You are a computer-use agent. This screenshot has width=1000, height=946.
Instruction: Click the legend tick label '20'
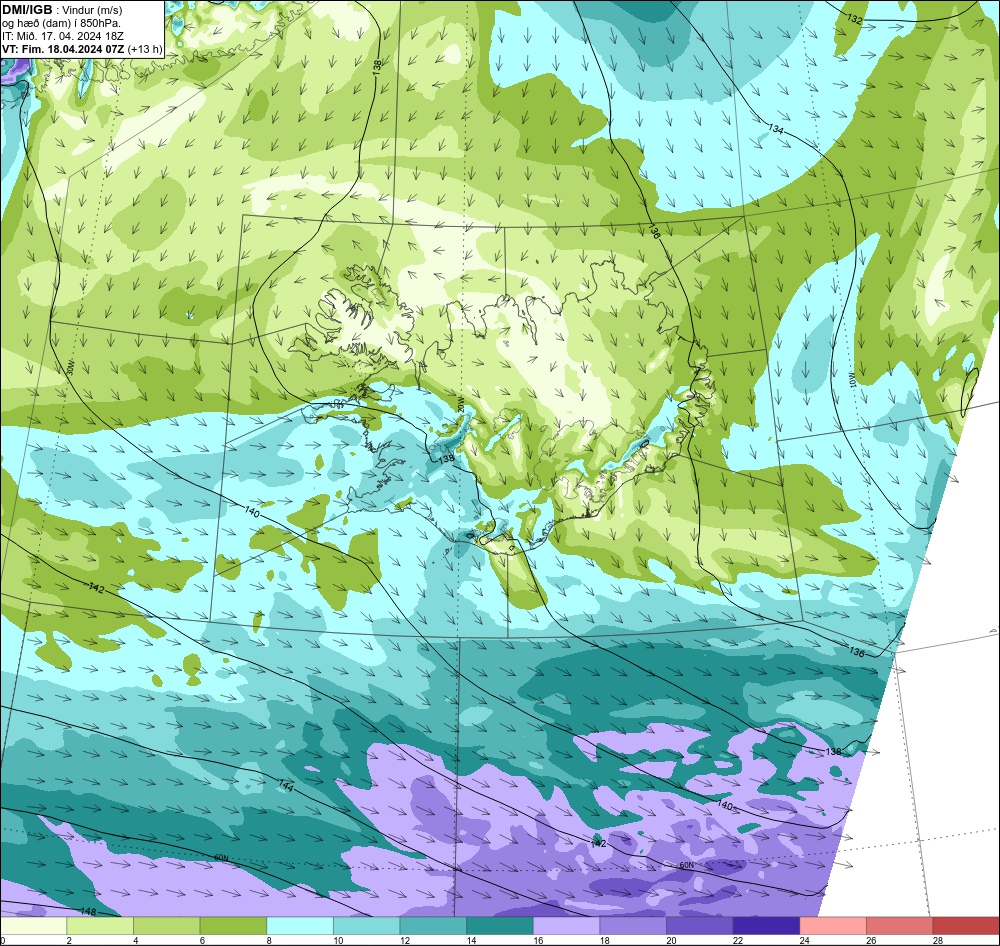(x=672, y=940)
